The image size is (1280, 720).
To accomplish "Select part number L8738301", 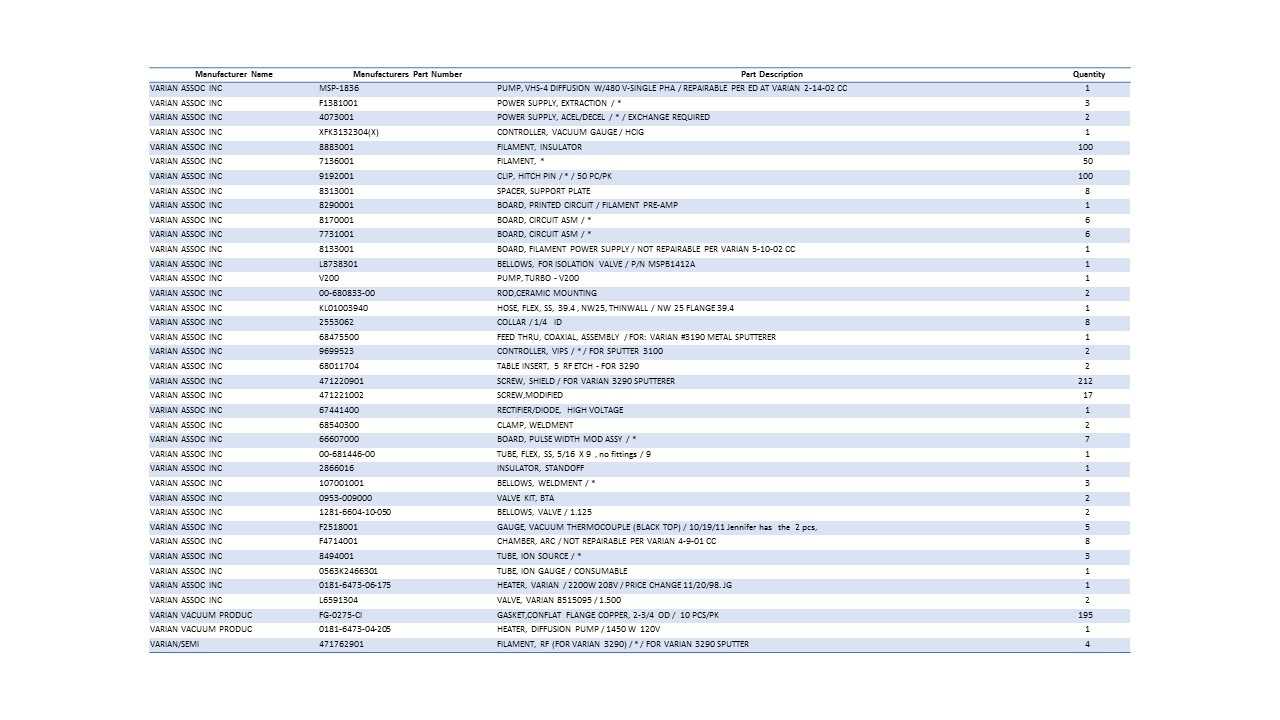I will [x=338, y=264].
